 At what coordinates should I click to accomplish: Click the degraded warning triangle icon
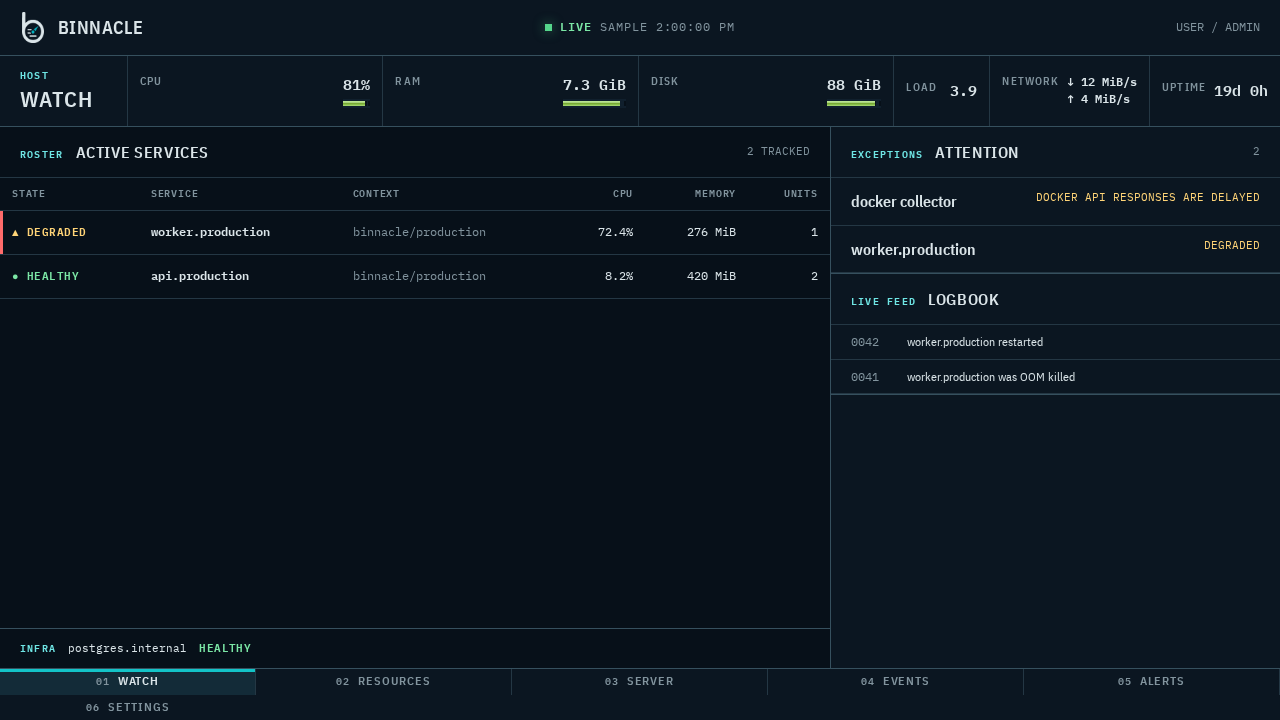(x=15, y=233)
